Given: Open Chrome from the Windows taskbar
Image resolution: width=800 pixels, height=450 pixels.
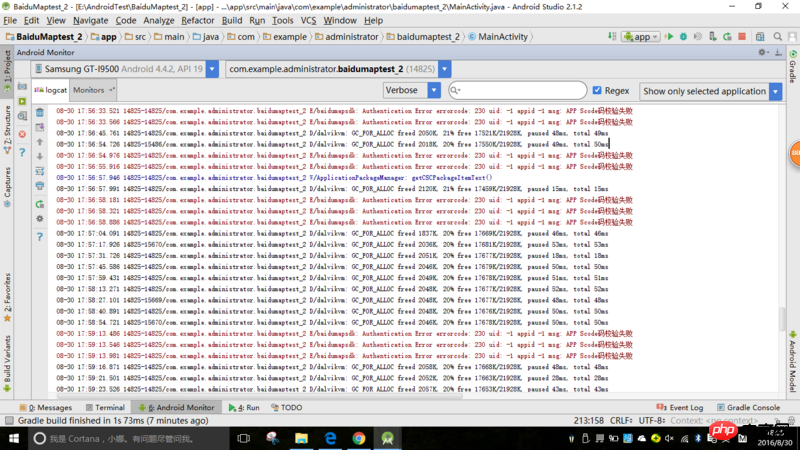Looking at the screenshot, I should (x=359, y=438).
